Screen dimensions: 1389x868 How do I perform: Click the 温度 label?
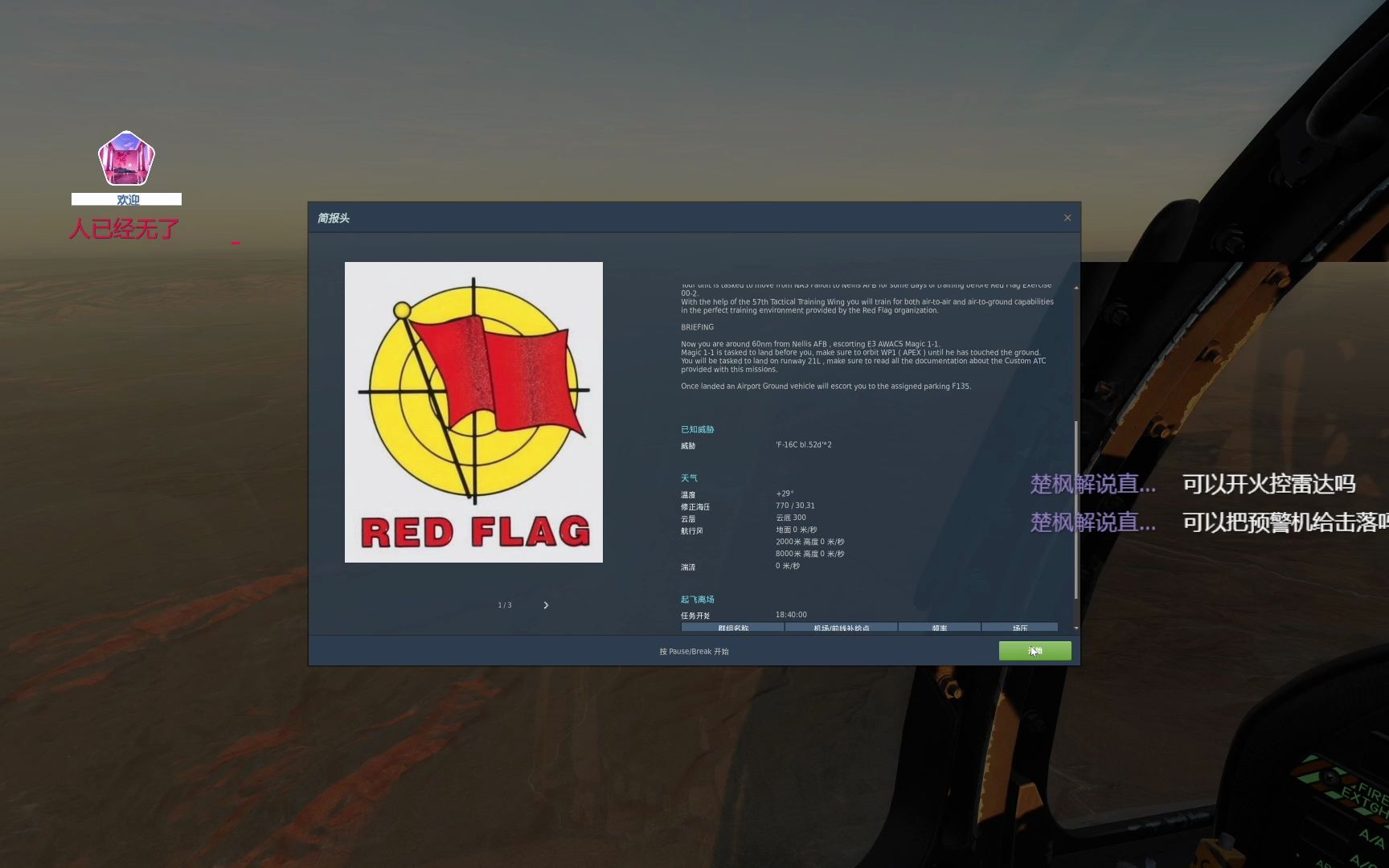pyautogui.click(x=688, y=495)
